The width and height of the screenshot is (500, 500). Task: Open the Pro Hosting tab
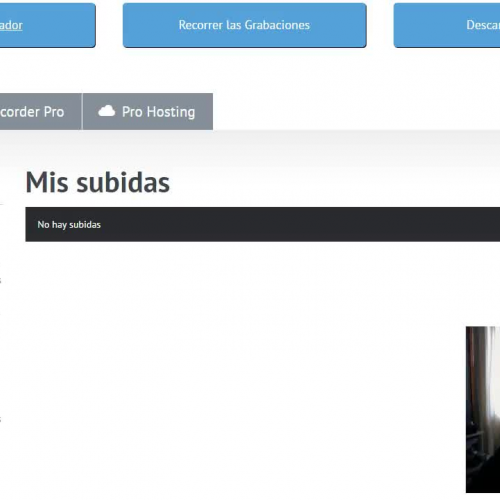[x=148, y=112]
